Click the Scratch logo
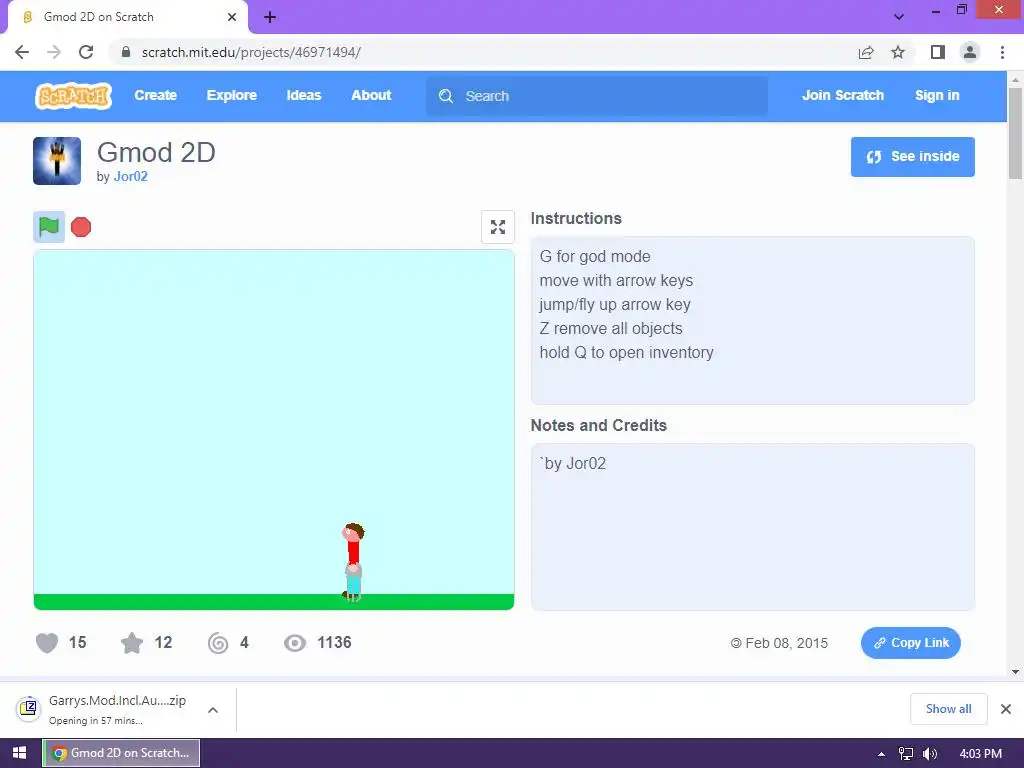 coord(73,95)
